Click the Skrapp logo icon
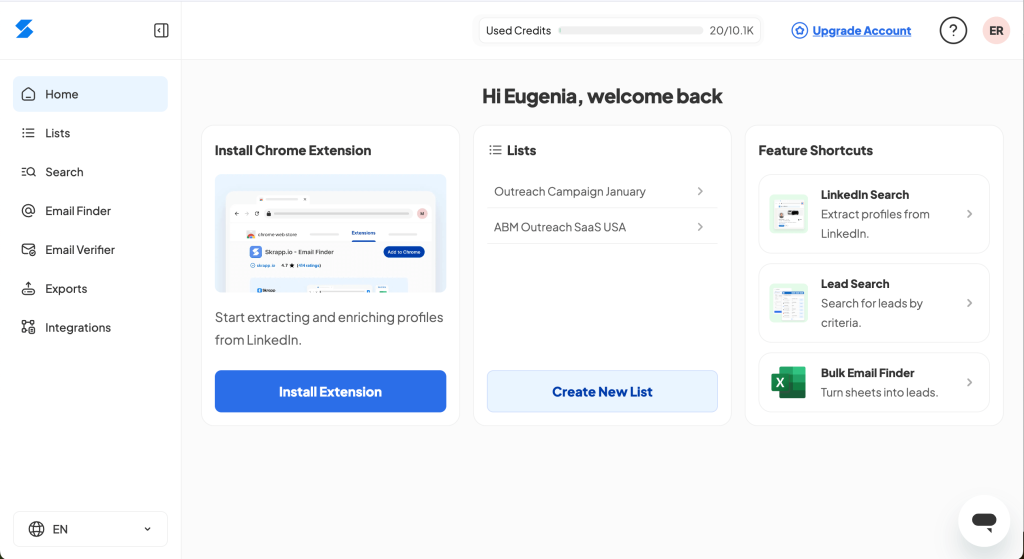The height and width of the screenshot is (559, 1024). pos(24,29)
